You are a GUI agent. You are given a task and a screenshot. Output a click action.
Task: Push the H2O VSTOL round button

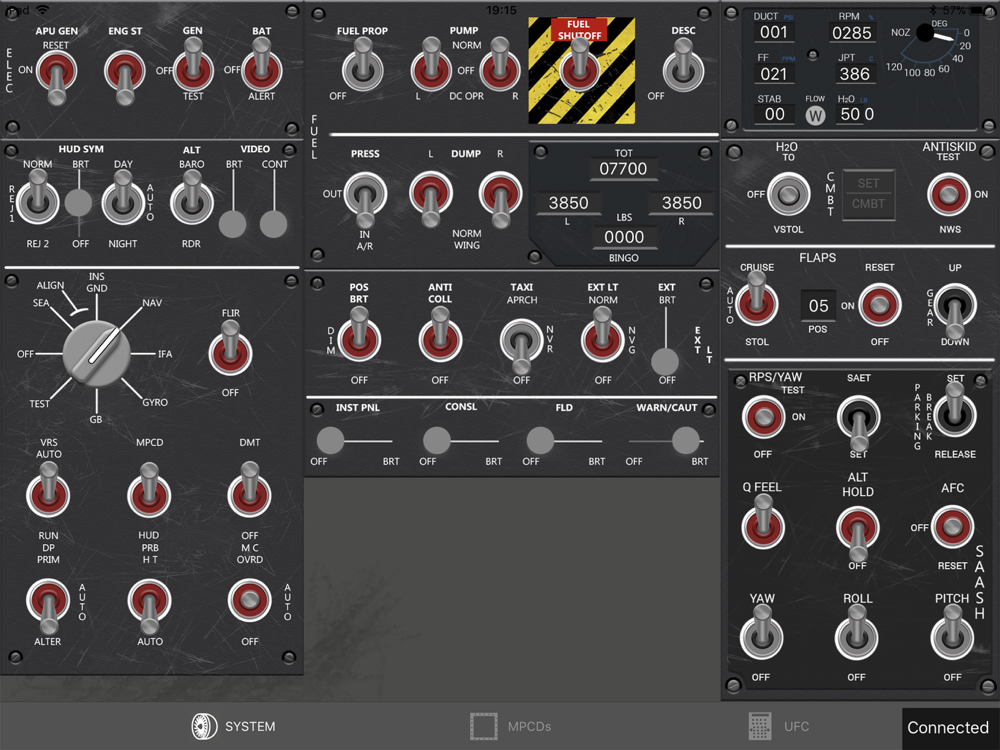(788, 194)
